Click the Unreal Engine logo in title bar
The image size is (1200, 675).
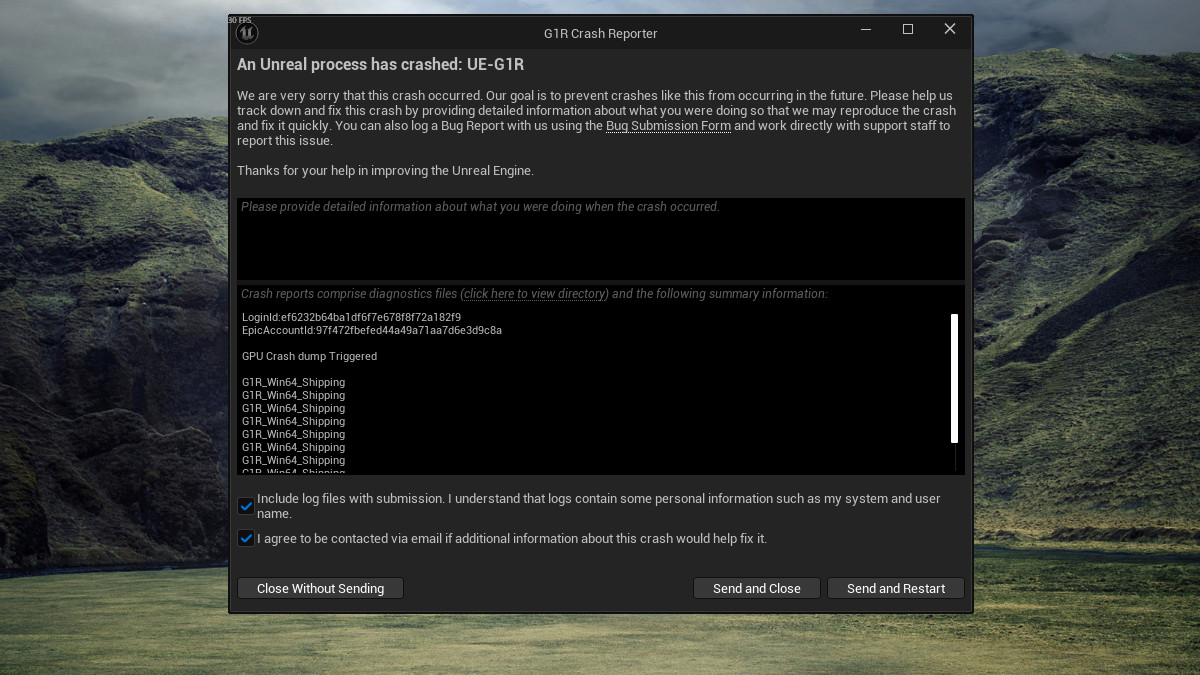point(246,33)
